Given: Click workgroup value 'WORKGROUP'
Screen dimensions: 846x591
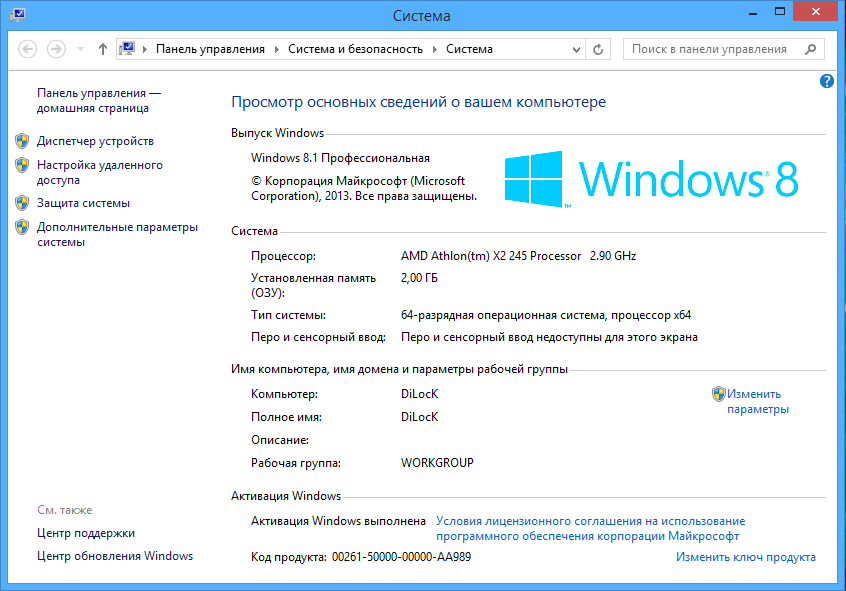Looking at the screenshot, I should click(437, 463).
